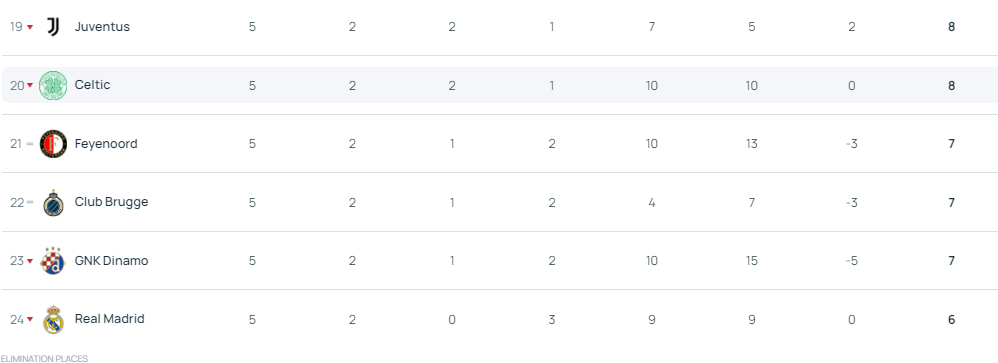Click the Real Madrid crest
998x363 pixels.
tap(53, 319)
